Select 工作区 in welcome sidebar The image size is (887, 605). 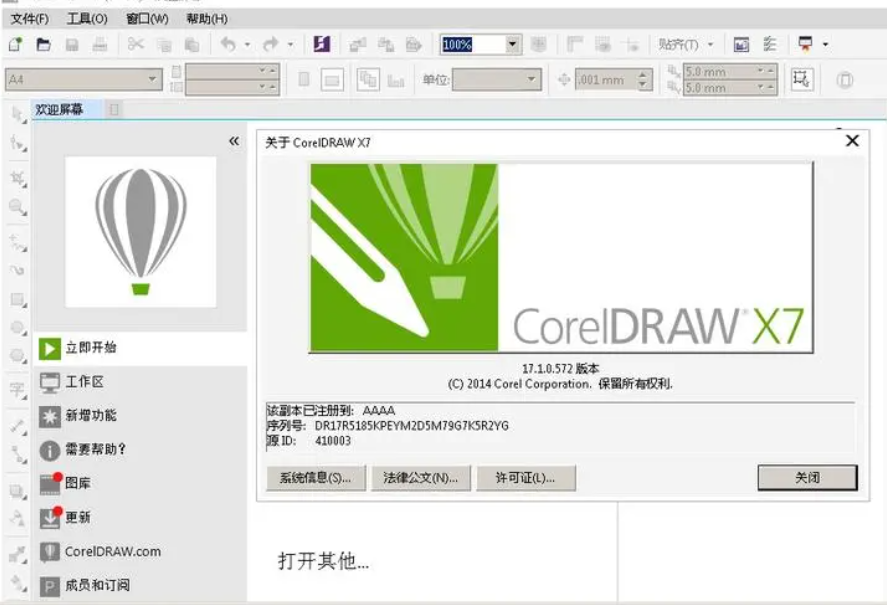pyautogui.click(x=141, y=382)
